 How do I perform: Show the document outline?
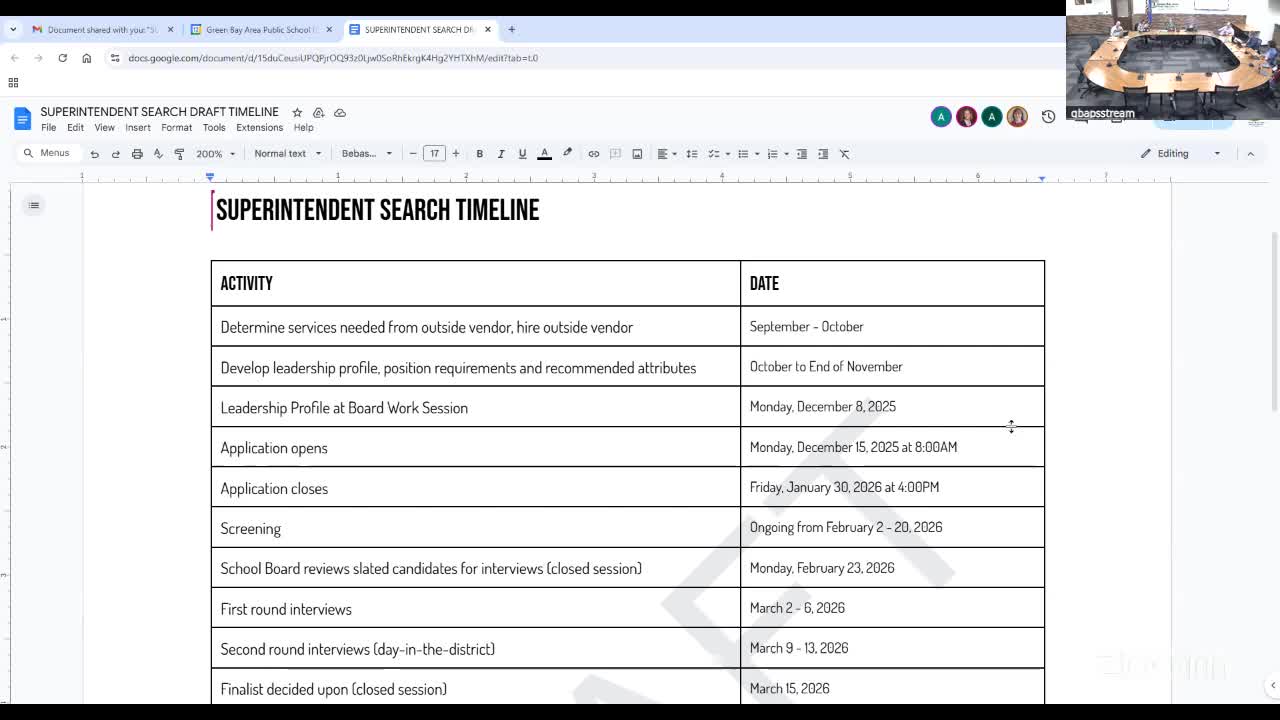[x=34, y=206]
